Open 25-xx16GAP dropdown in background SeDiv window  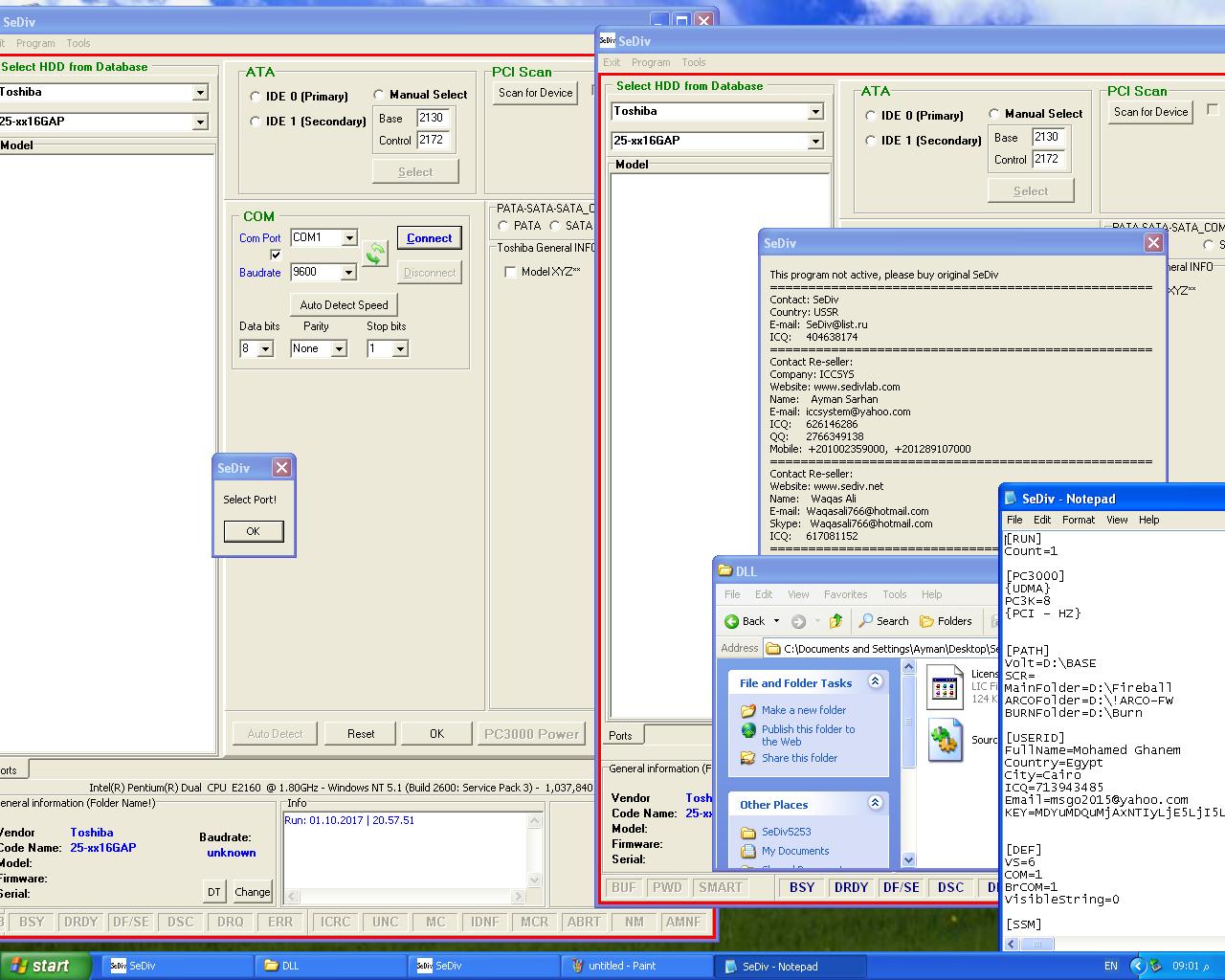tap(200, 122)
